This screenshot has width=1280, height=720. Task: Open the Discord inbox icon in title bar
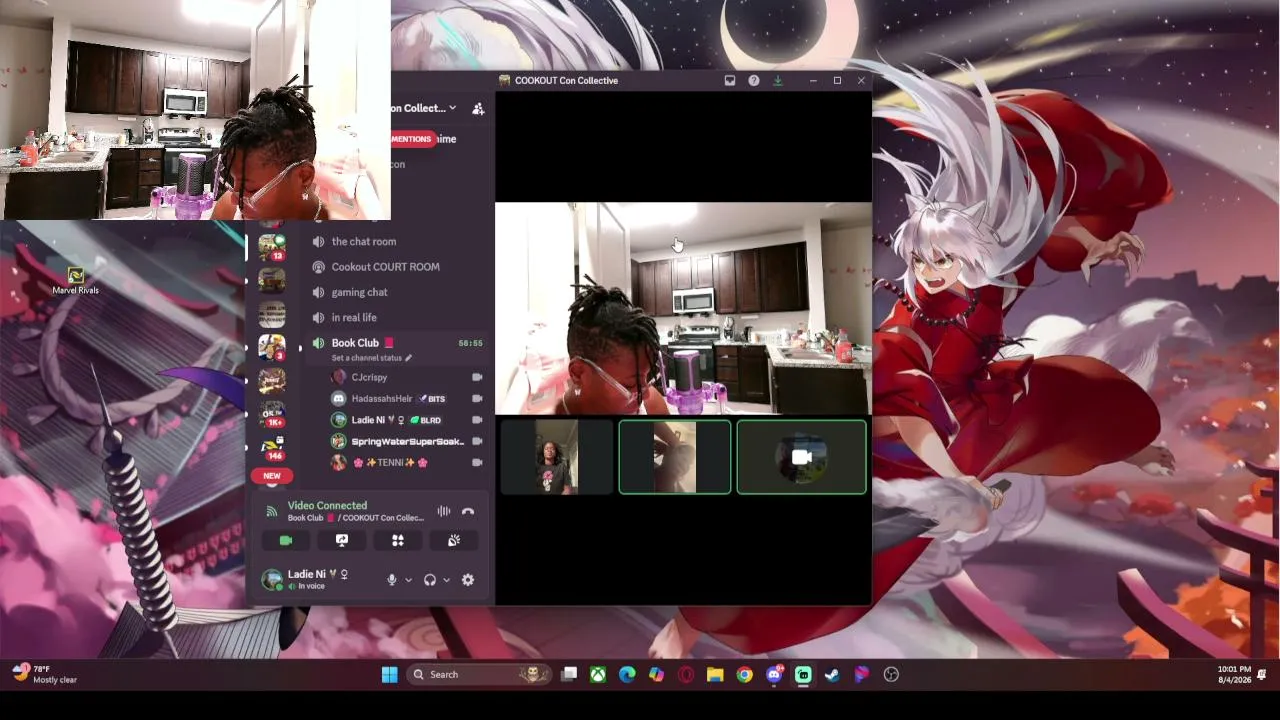[x=730, y=80]
